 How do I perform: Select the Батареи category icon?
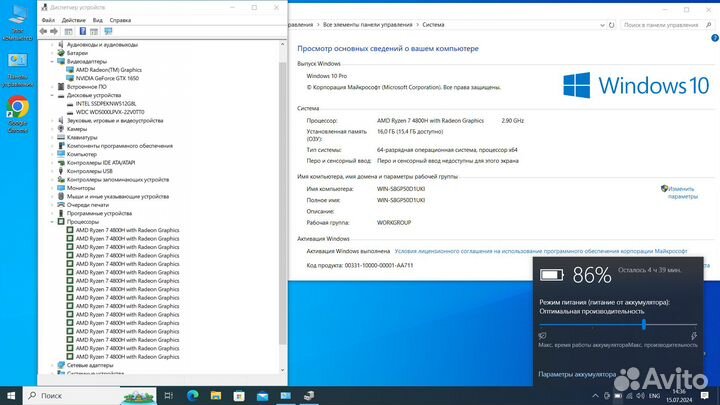[x=61, y=53]
